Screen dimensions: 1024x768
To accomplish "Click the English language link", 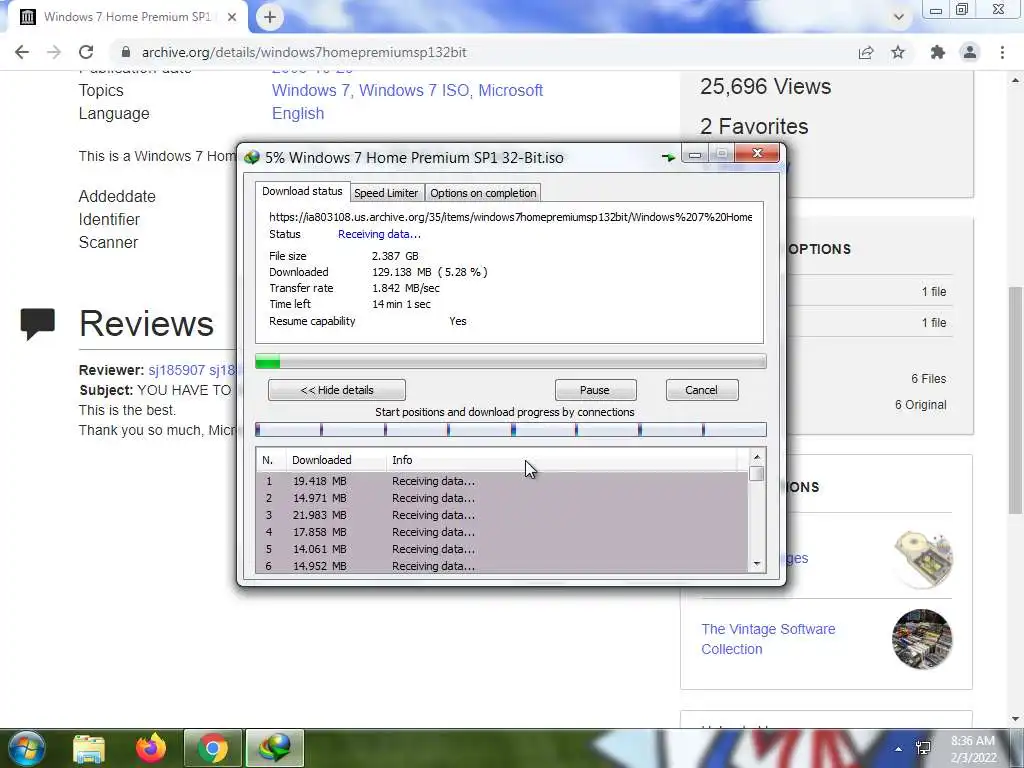I will [x=298, y=113].
